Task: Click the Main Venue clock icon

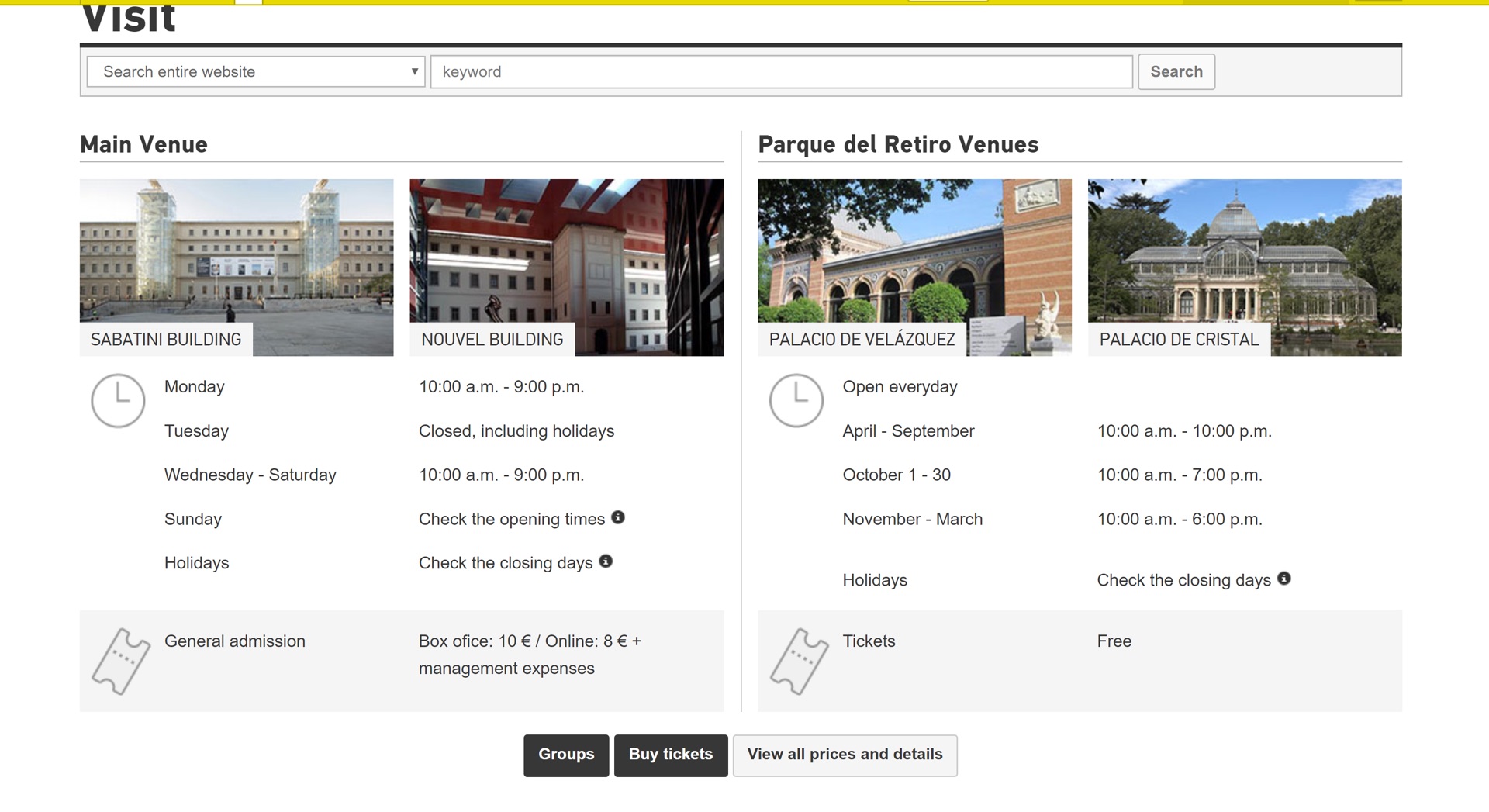Action: click(x=118, y=401)
